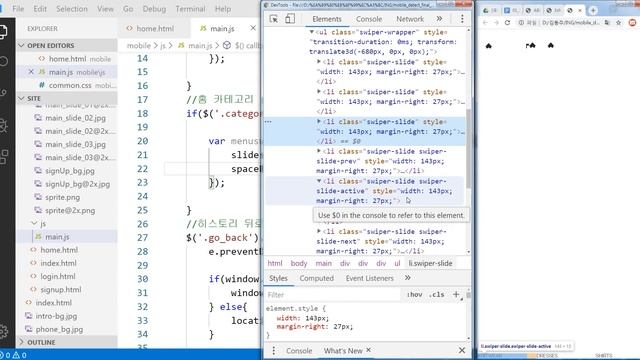
Task: Show more DevTools tabs with double chevron
Action: 439,19
